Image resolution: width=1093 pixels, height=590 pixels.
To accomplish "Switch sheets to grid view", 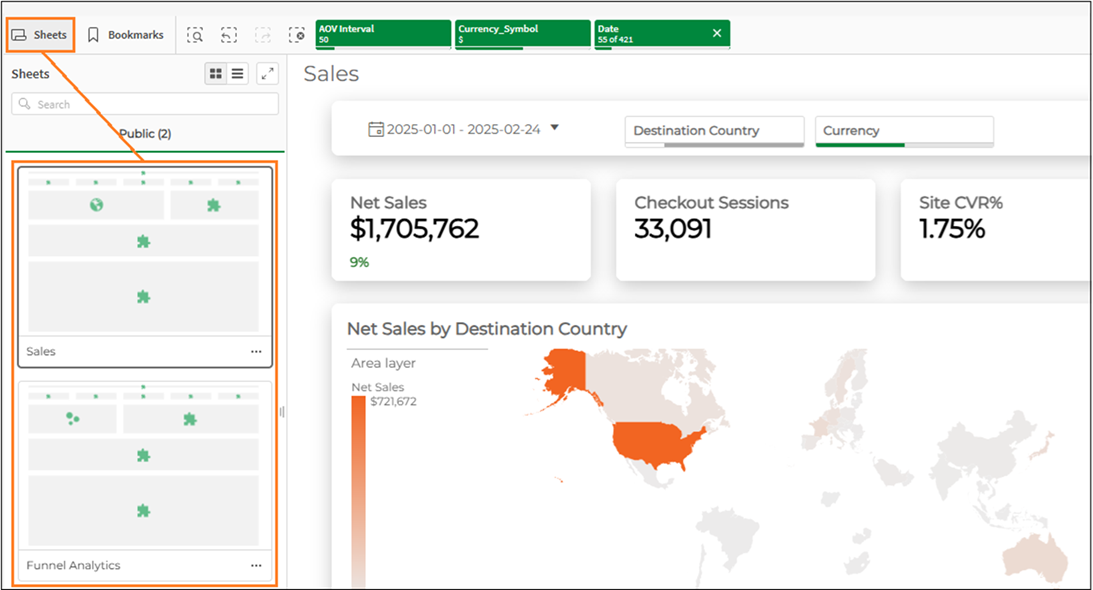I will pyautogui.click(x=216, y=73).
